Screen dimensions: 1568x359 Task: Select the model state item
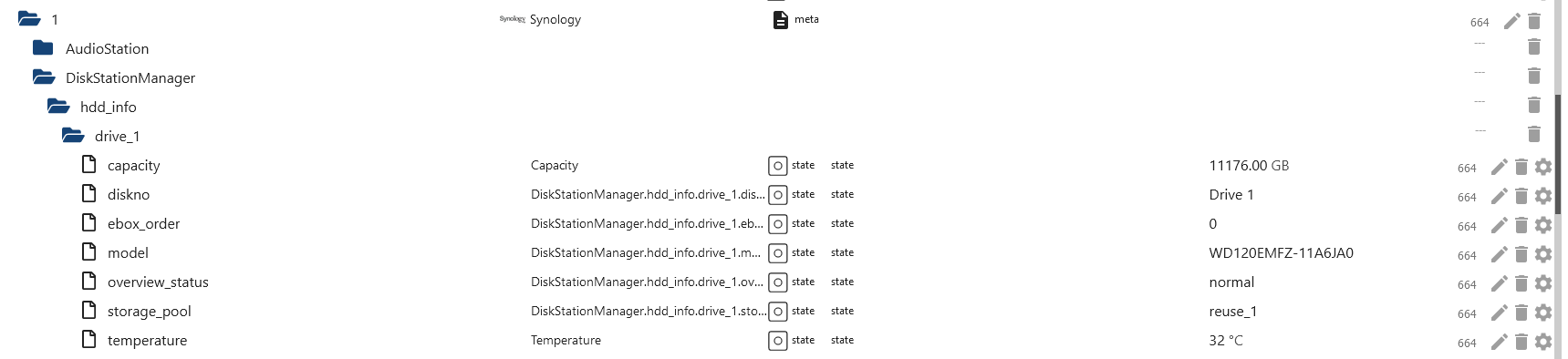coord(128,253)
